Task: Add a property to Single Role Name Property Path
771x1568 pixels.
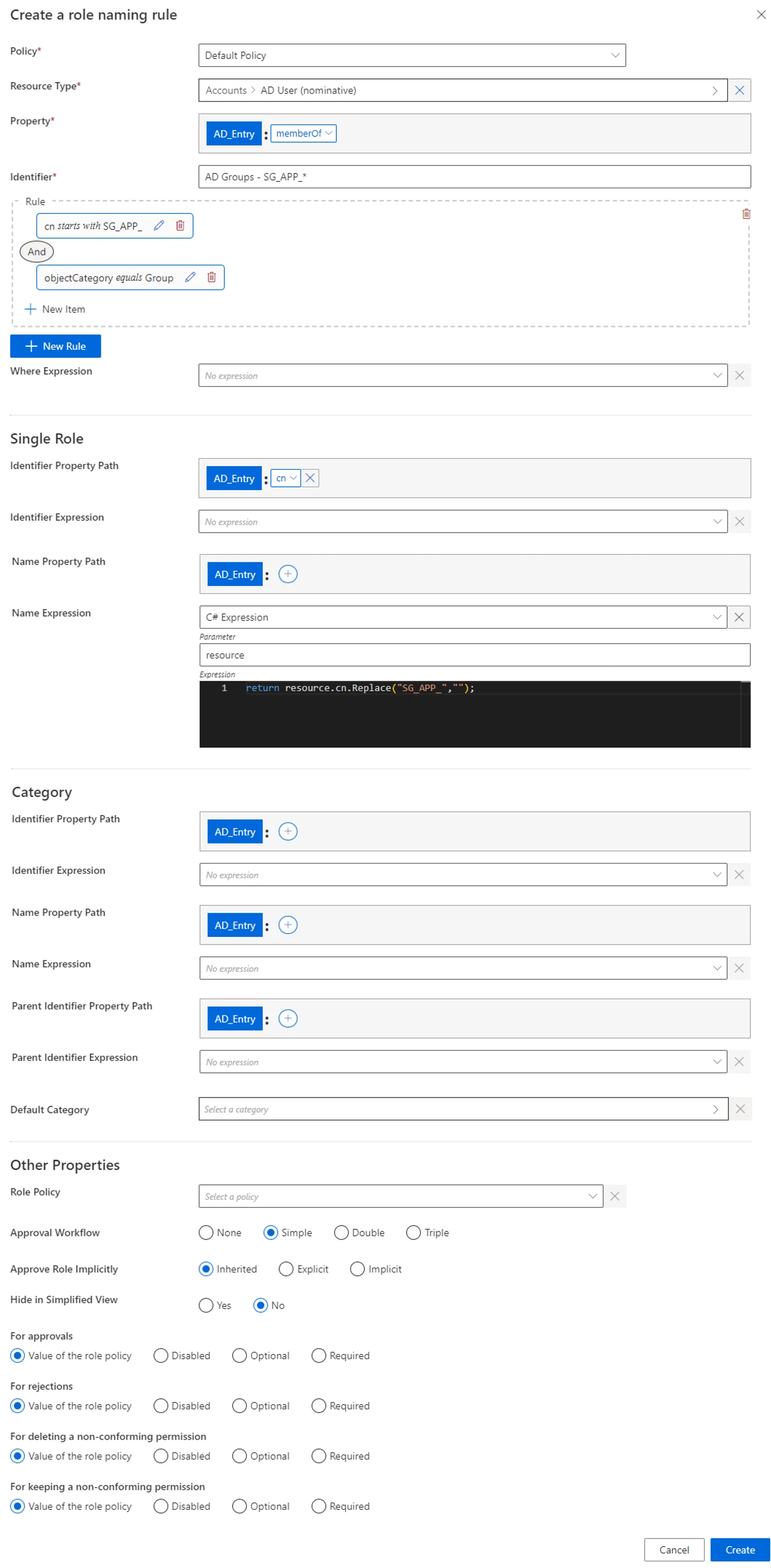Action: click(288, 574)
